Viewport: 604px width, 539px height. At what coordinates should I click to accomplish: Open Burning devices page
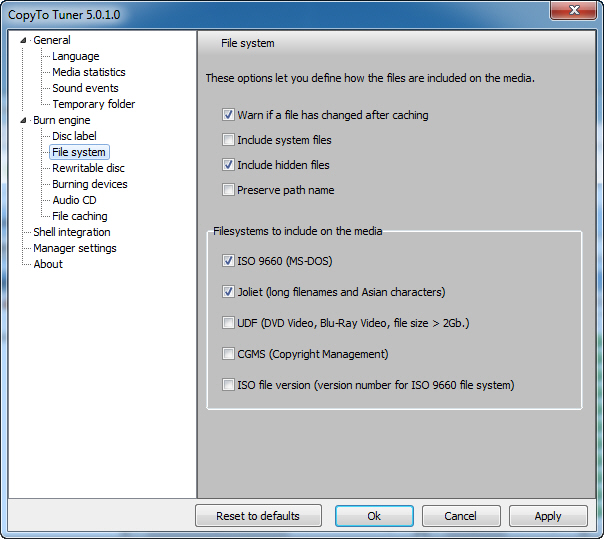pos(89,184)
